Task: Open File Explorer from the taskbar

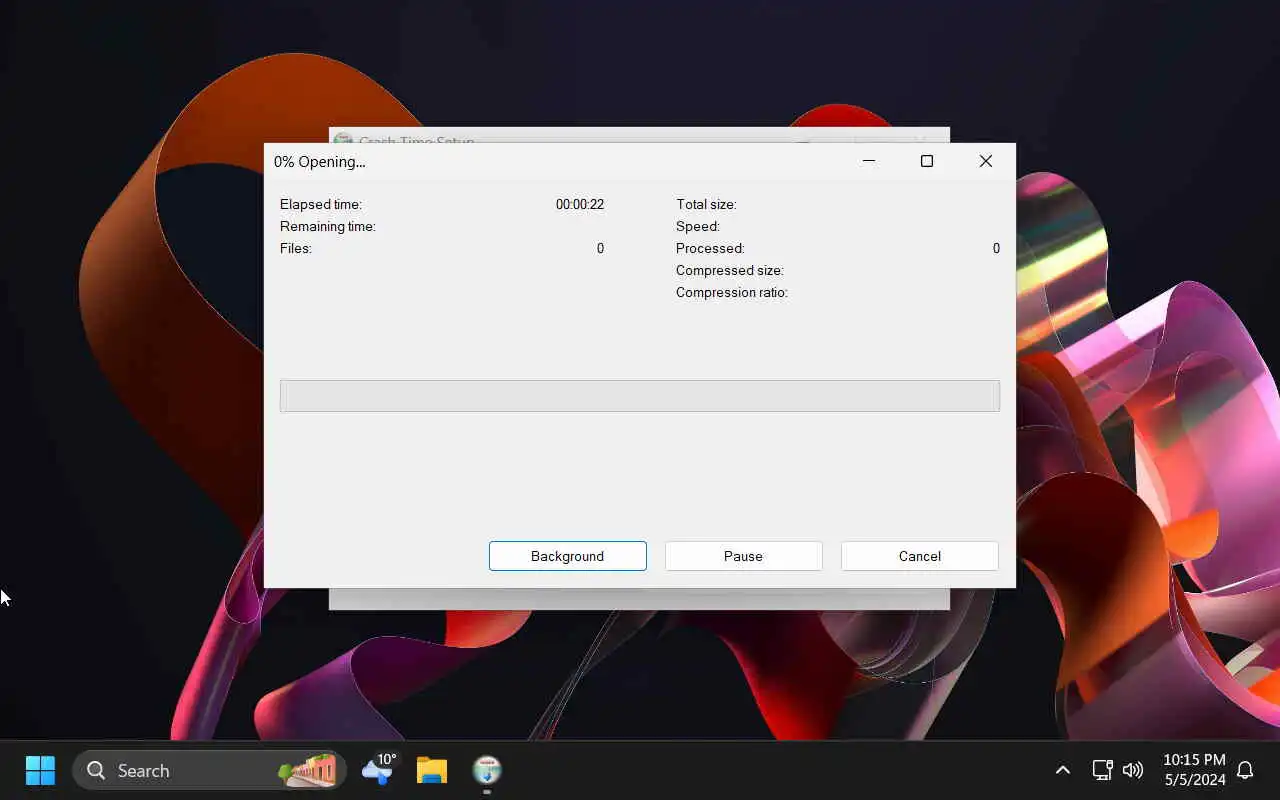Action: tap(432, 770)
